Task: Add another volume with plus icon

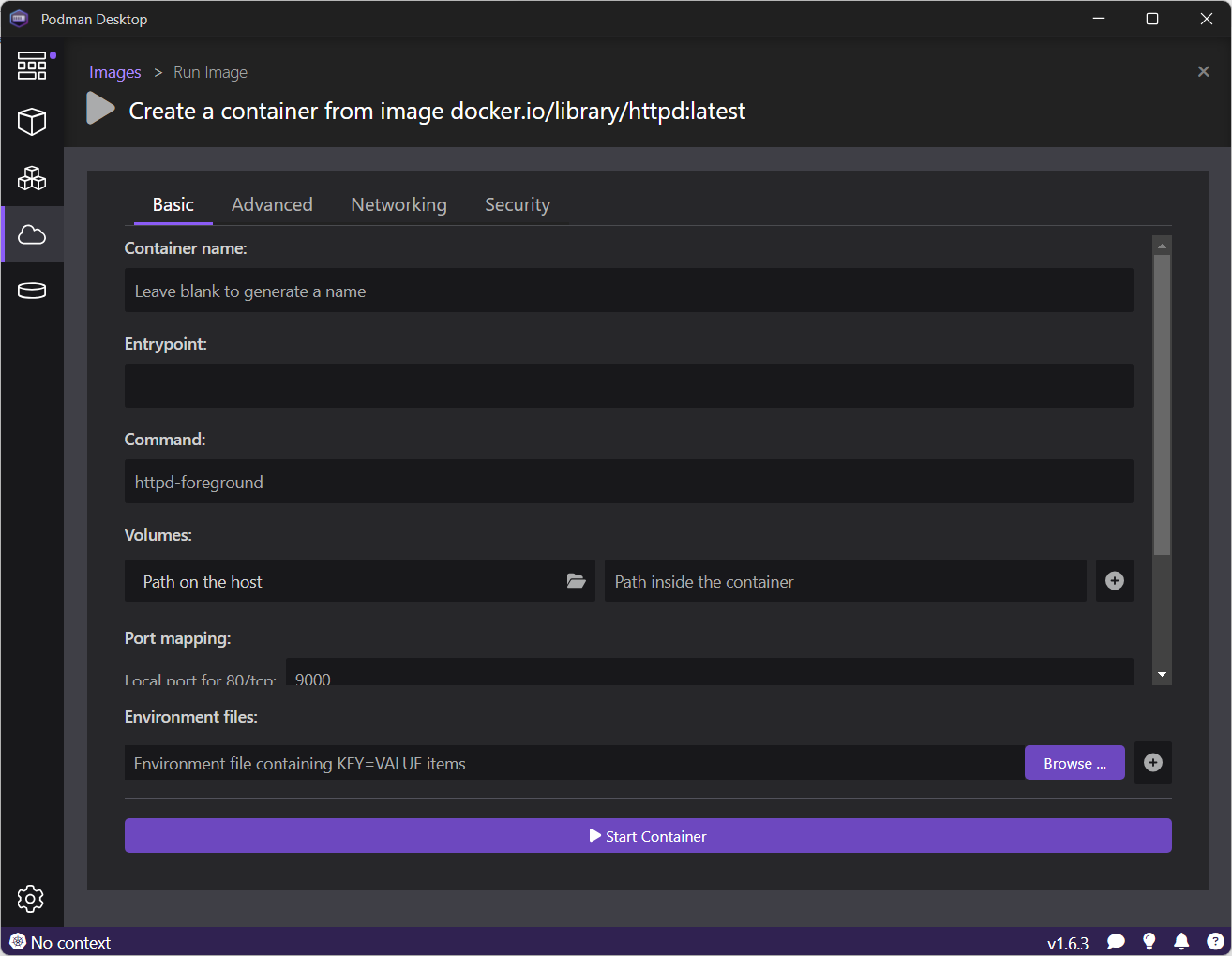Action: [x=1114, y=581]
